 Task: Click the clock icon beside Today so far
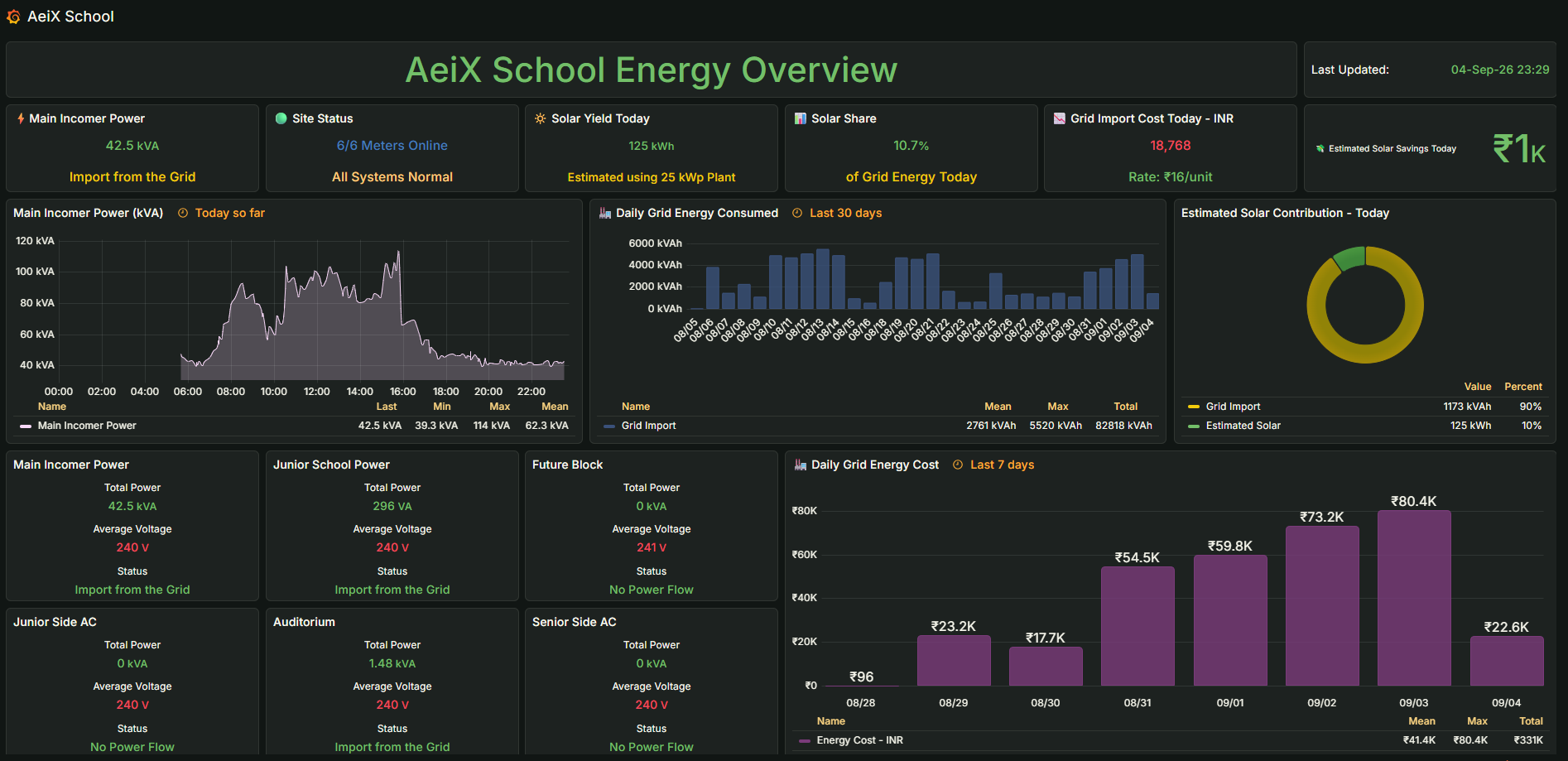(183, 213)
